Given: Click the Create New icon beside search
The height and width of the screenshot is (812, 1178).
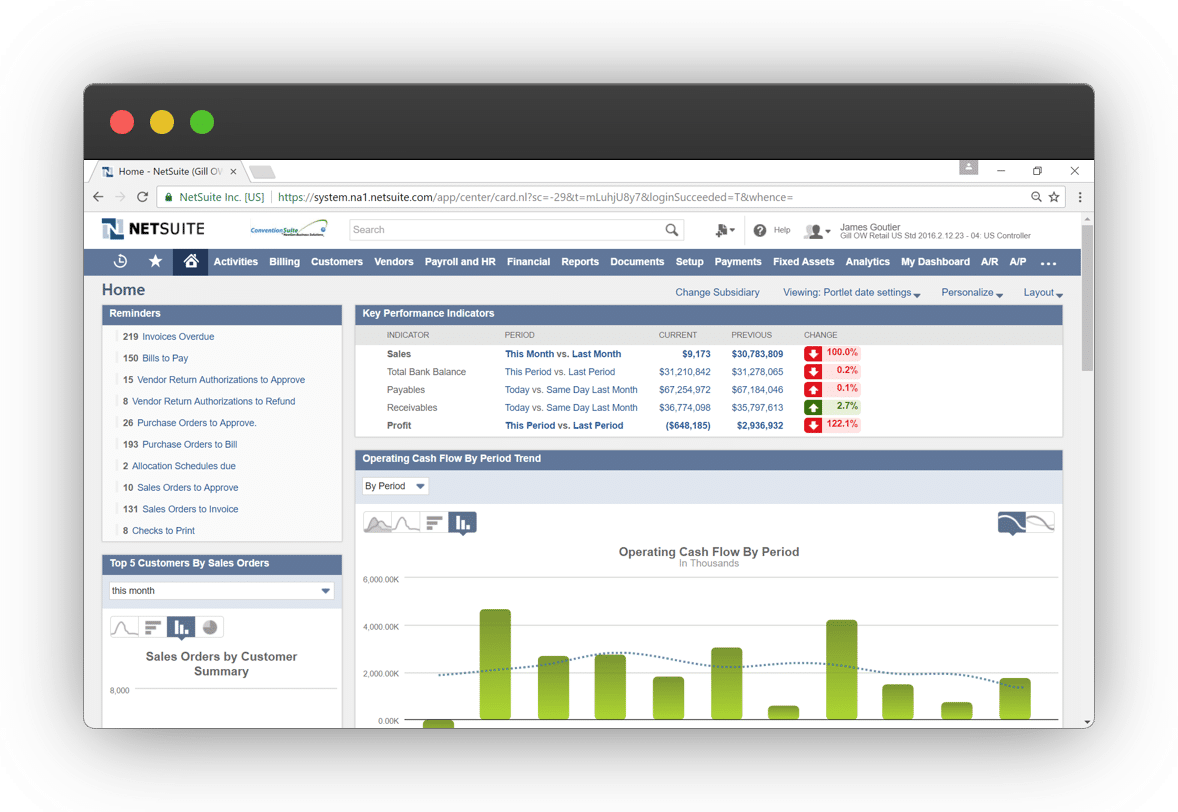Looking at the screenshot, I should (x=723, y=230).
